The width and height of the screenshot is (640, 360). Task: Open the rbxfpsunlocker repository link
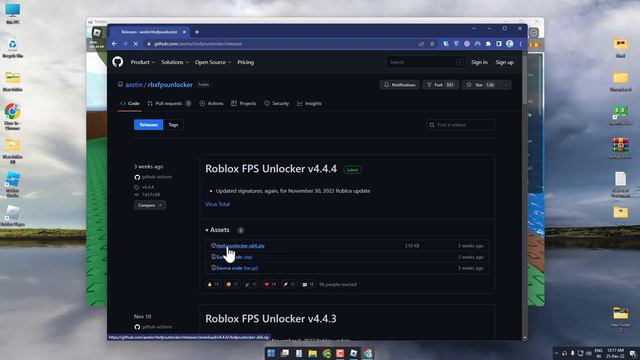click(170, 84)
